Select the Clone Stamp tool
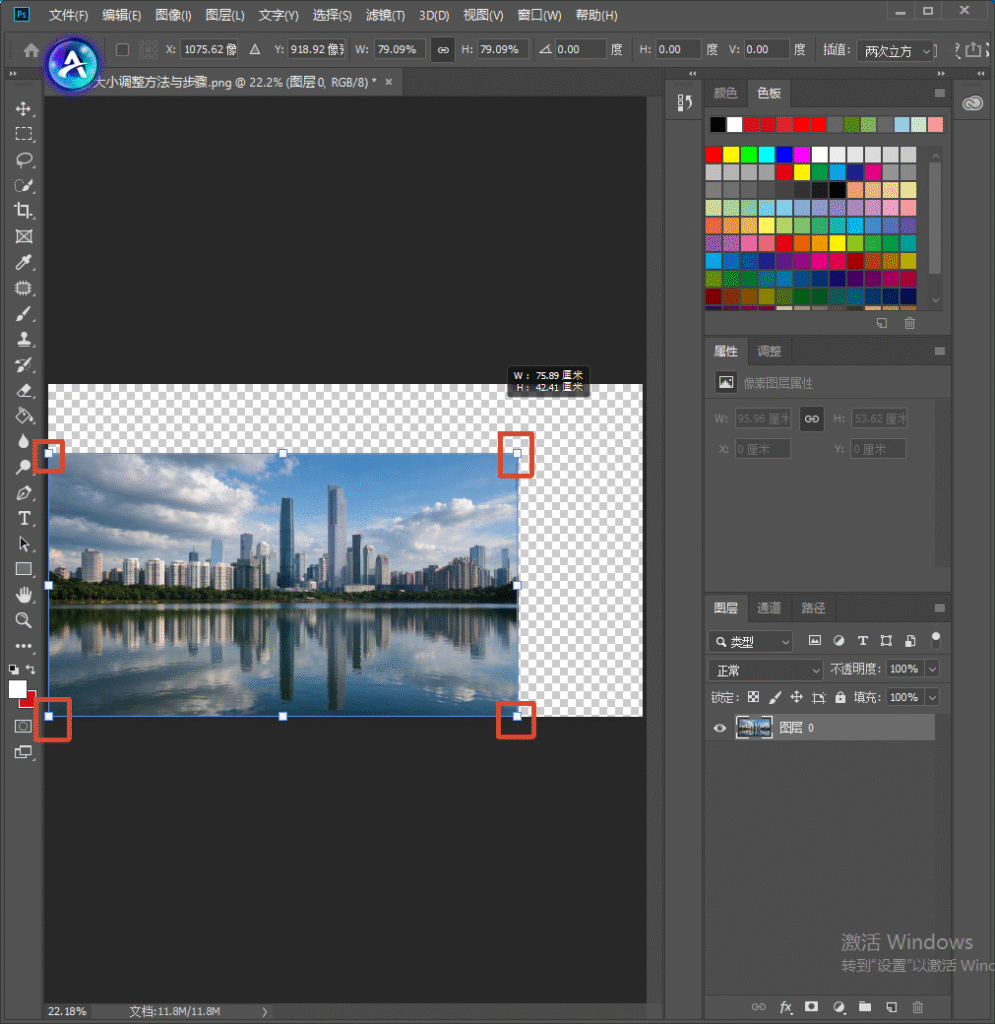995x1024 pixels. pyautogui.click(x=24, y=339)
